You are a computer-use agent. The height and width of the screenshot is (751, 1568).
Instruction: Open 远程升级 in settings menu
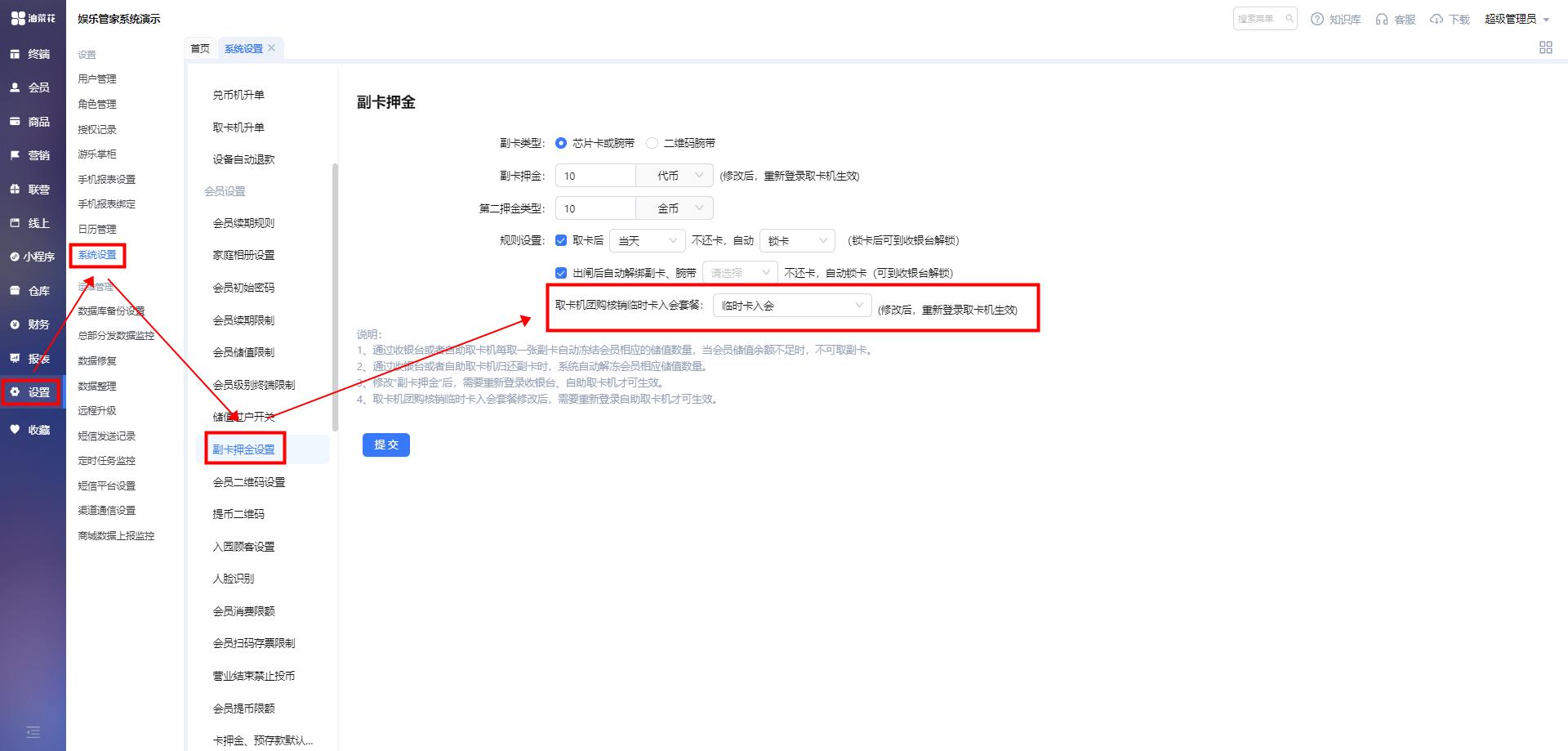pos(97,411)
